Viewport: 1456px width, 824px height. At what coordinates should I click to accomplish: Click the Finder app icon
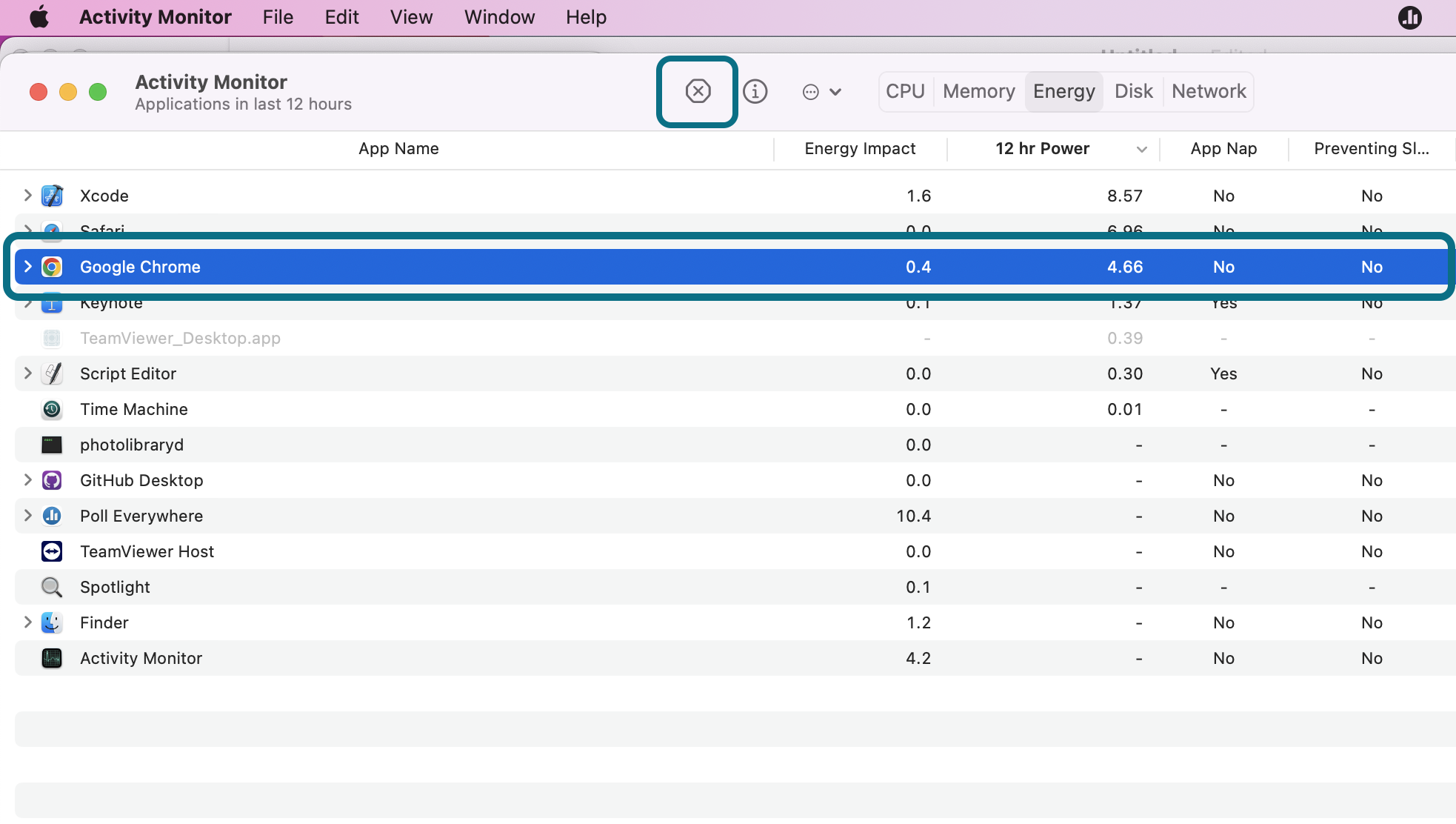52,622
